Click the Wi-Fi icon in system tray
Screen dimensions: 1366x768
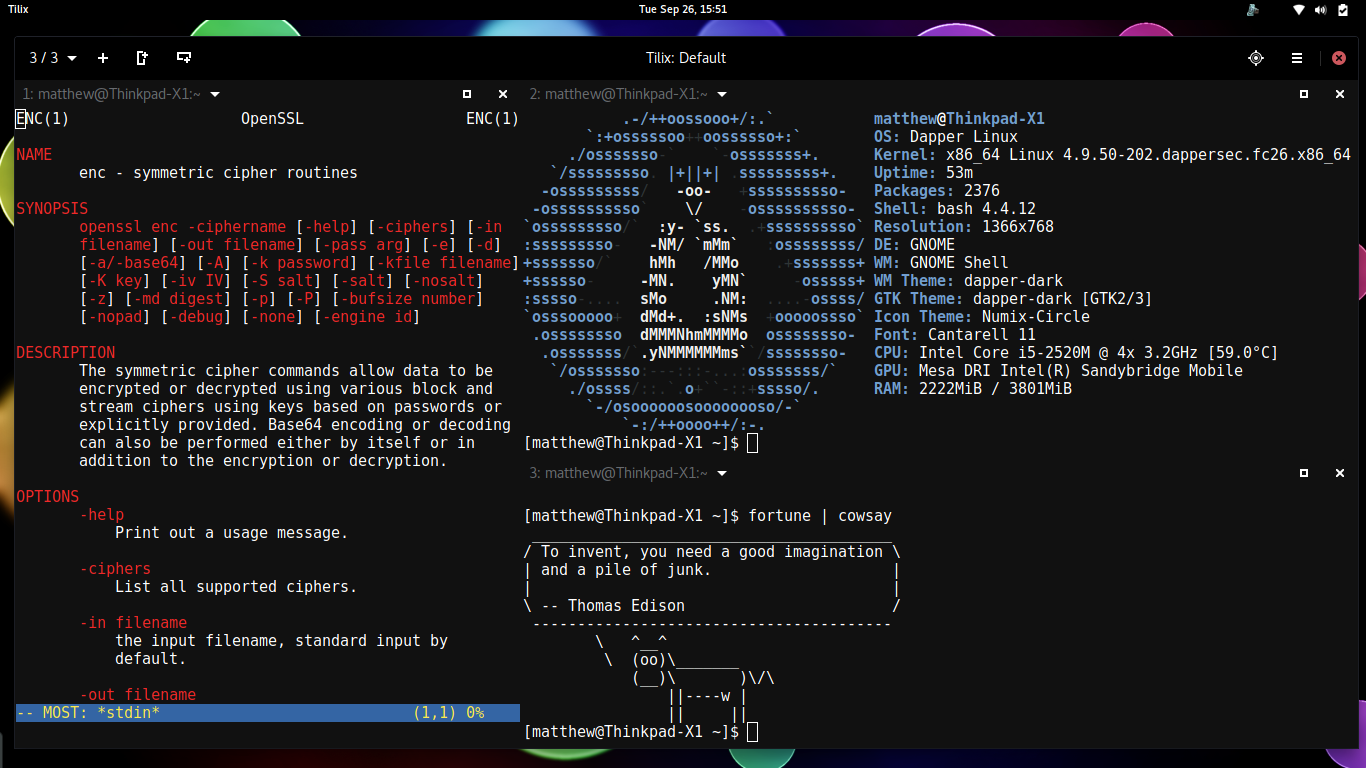tap(1298, 9)
